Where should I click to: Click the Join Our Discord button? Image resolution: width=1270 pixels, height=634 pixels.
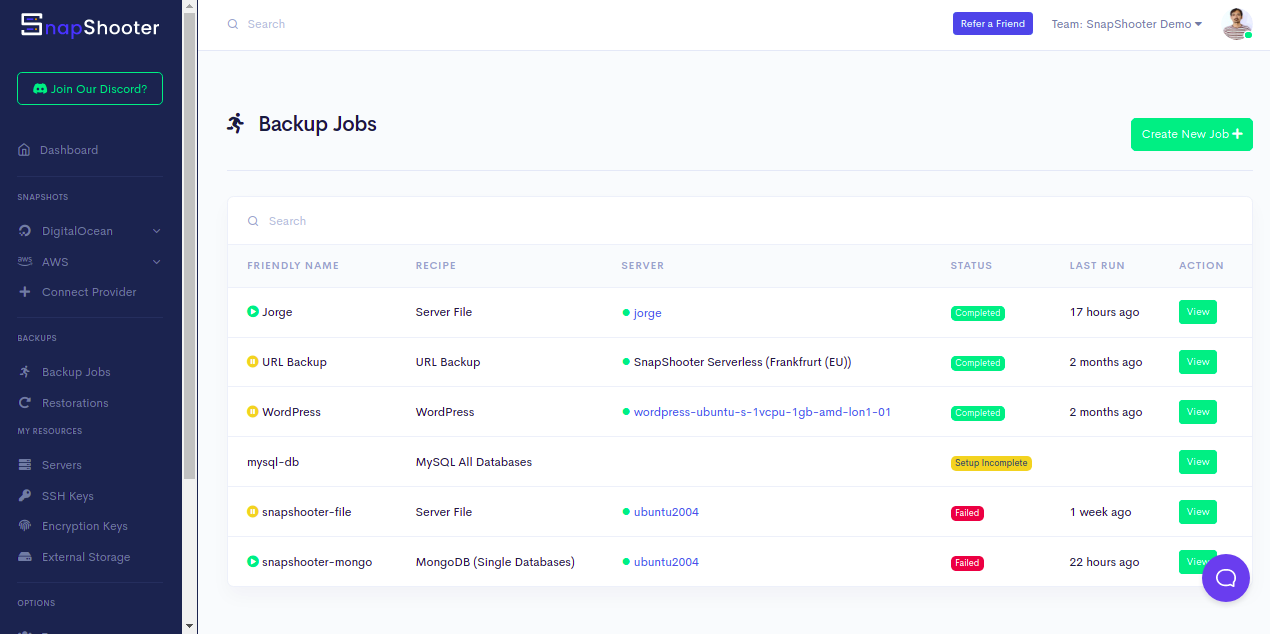pyautogui.click(x=90, y=89)
